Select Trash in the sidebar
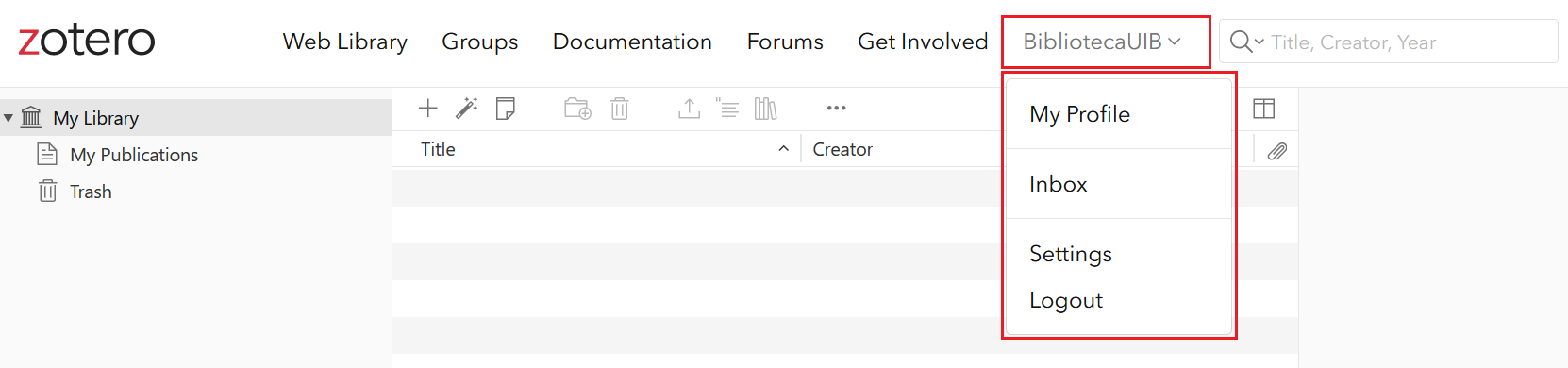 [x=195, y=192]
